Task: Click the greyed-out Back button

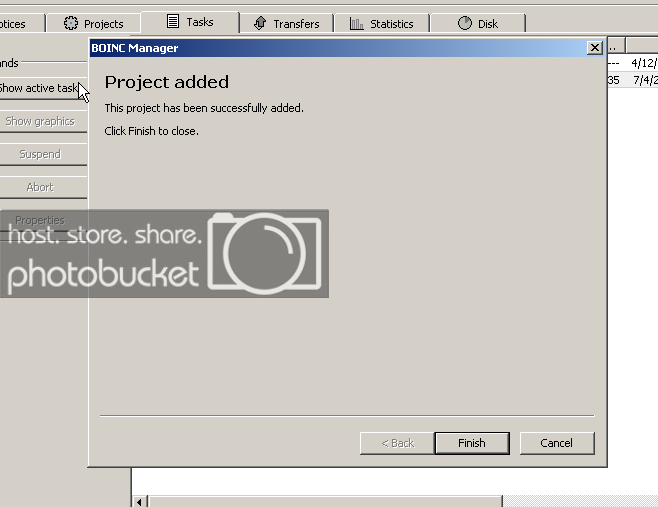Action: (x=396, y=443)
